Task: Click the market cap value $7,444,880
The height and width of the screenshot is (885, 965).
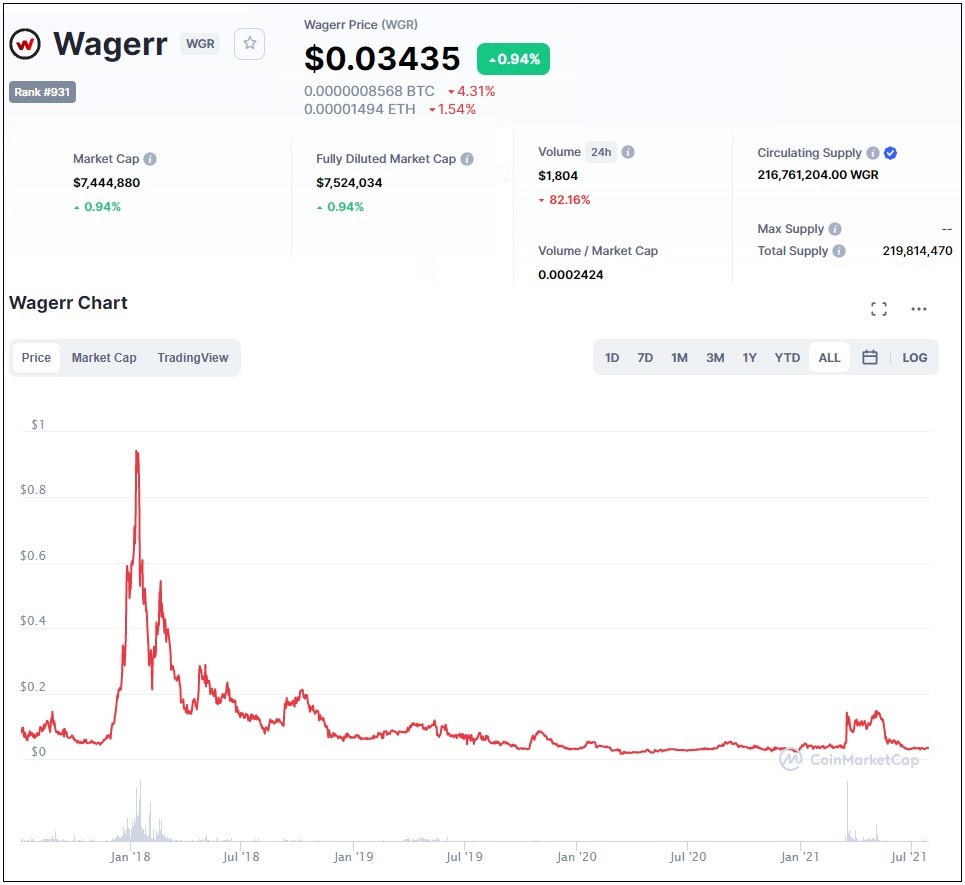Action: [106, 183]
